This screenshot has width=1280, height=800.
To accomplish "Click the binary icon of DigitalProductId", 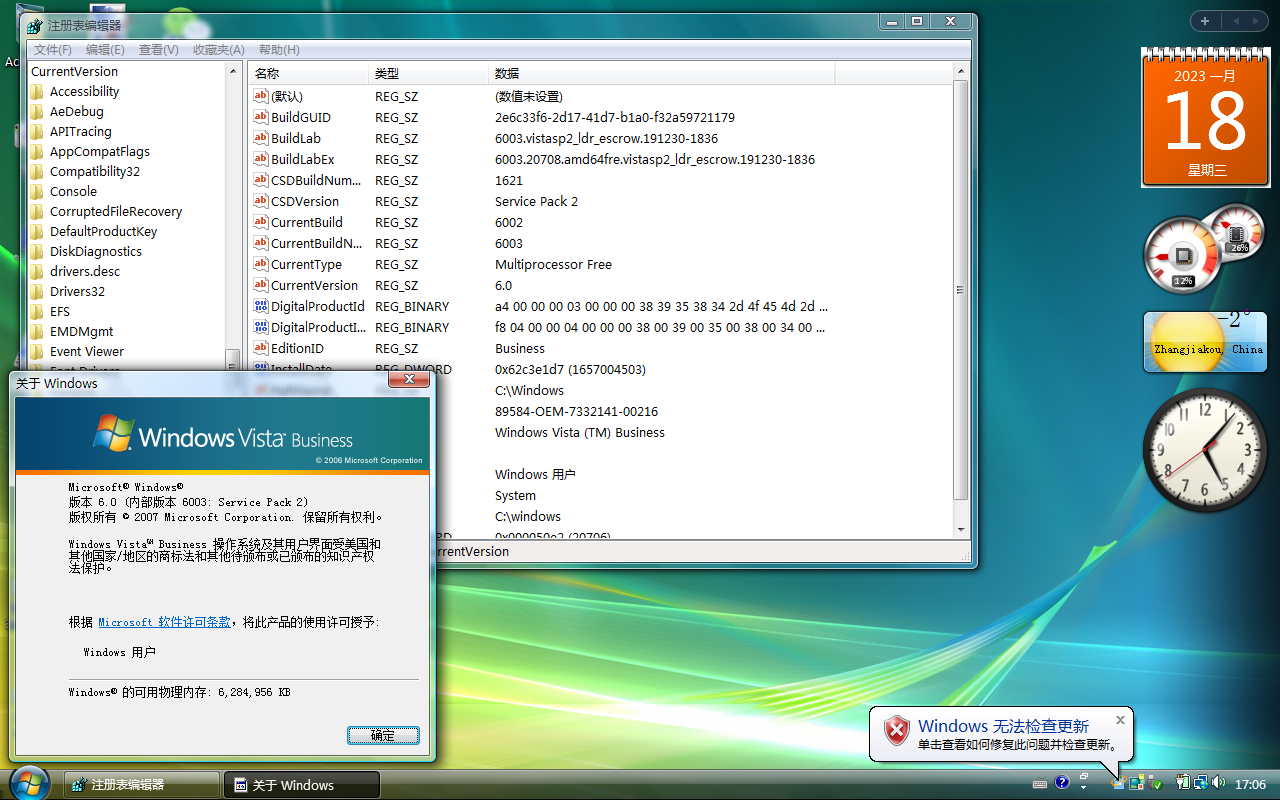I will click(262, 306).
